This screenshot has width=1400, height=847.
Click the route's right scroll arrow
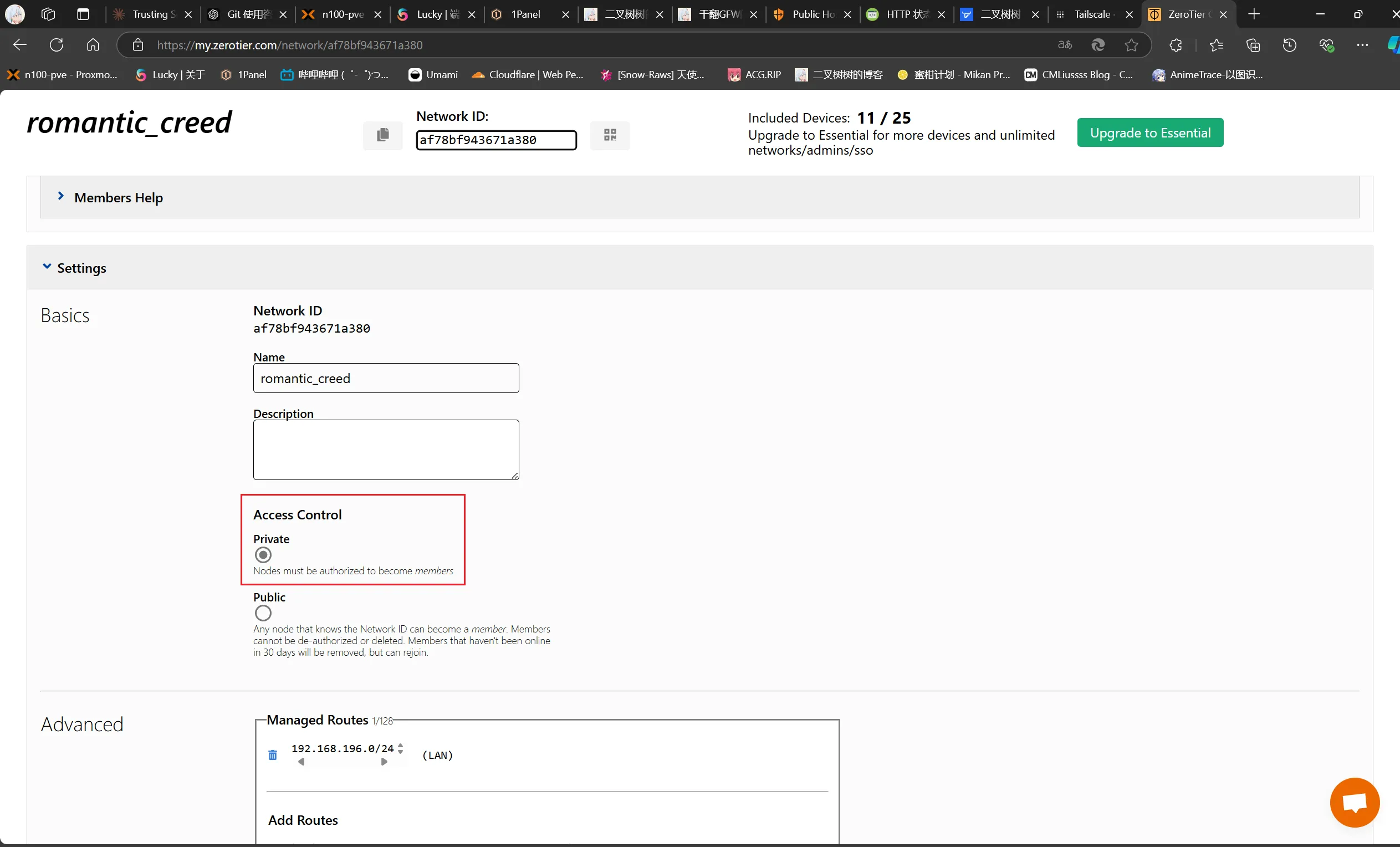pyautogui.click(x=384, y=762)
